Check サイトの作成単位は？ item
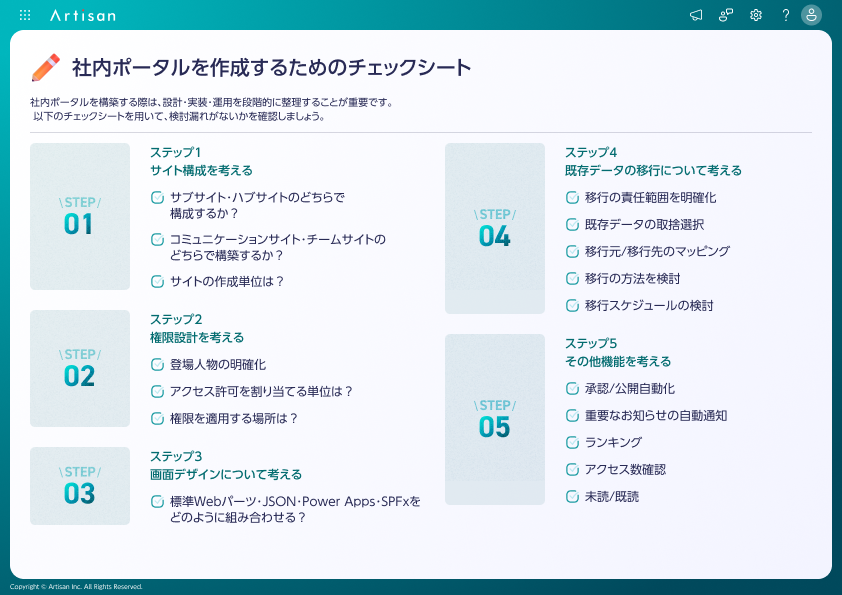 click(x=157, y=281)
